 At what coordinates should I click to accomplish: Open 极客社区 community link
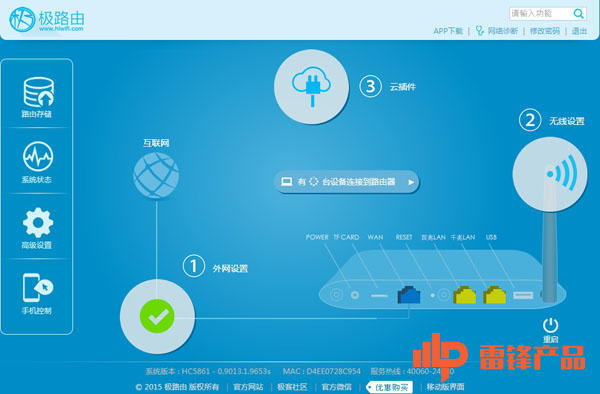292,387
